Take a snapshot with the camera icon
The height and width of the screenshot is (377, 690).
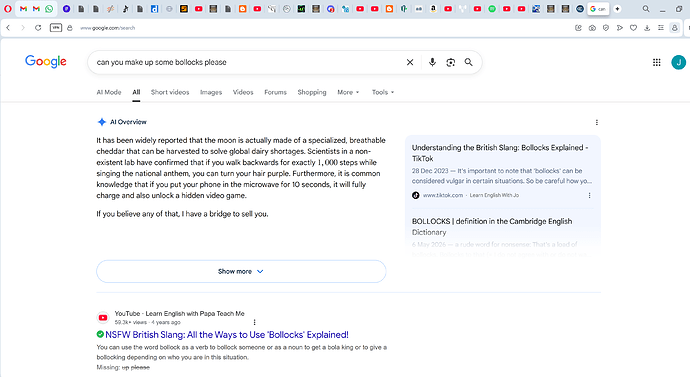592,28
